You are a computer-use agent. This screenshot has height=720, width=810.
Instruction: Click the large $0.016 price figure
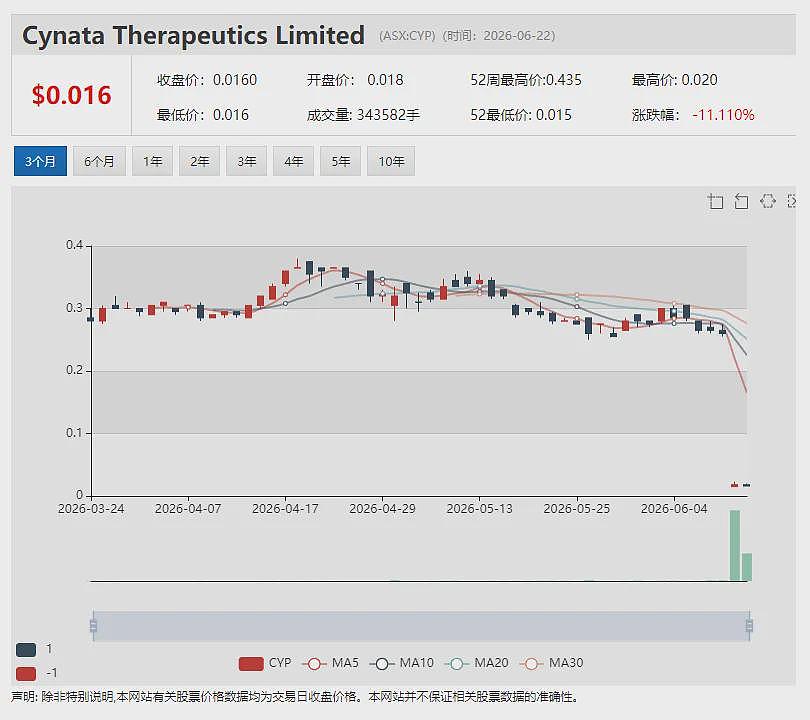coord(71,95)
